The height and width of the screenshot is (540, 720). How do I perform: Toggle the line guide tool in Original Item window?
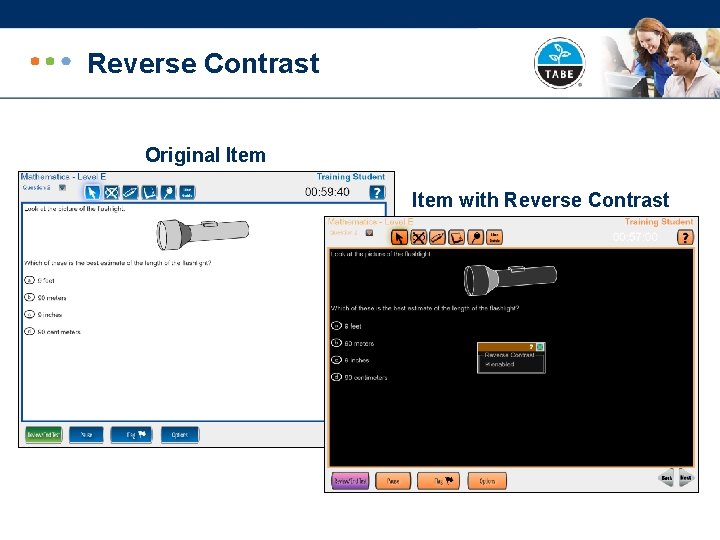click(x=187, y=192)
